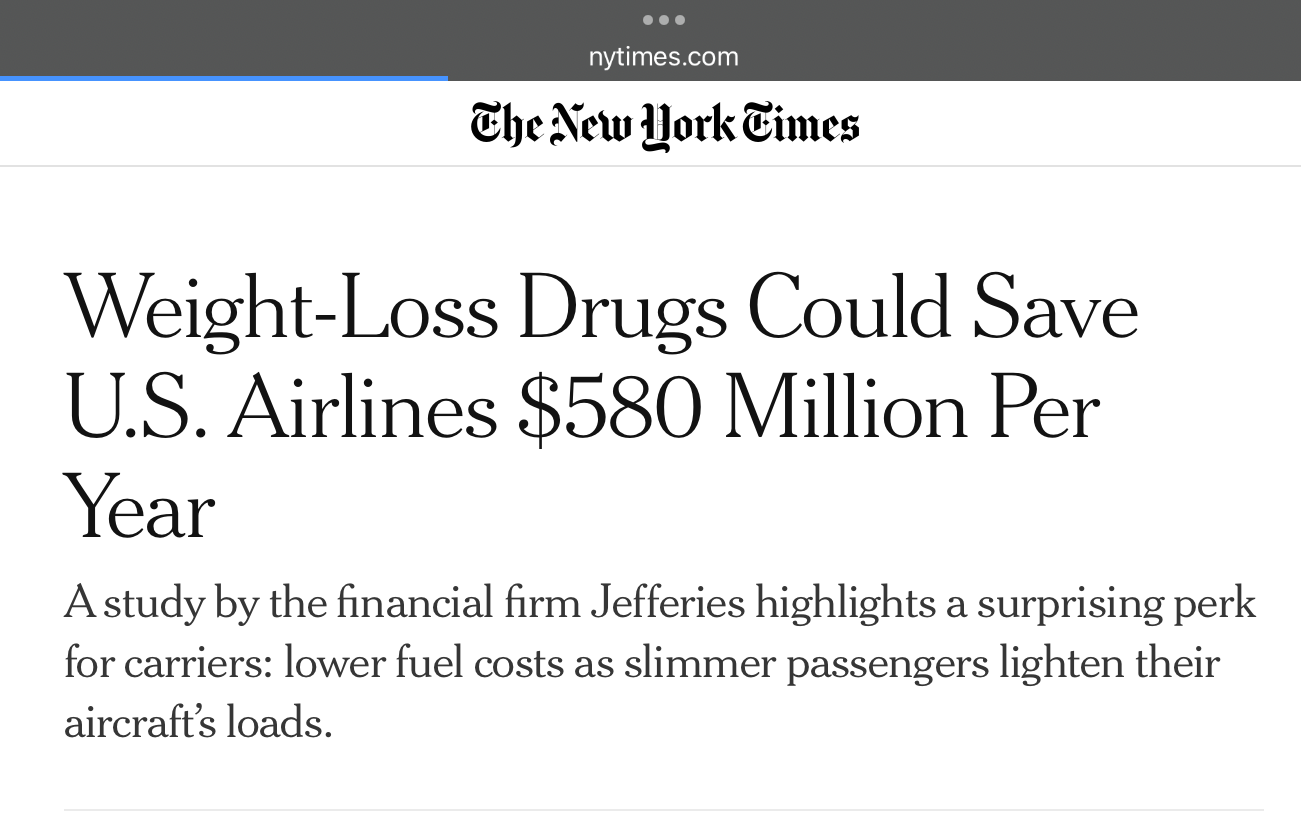This screenshot has height=817, width=1301.
Task: Click the blue page loading progress bar
Action: [224, 77]
